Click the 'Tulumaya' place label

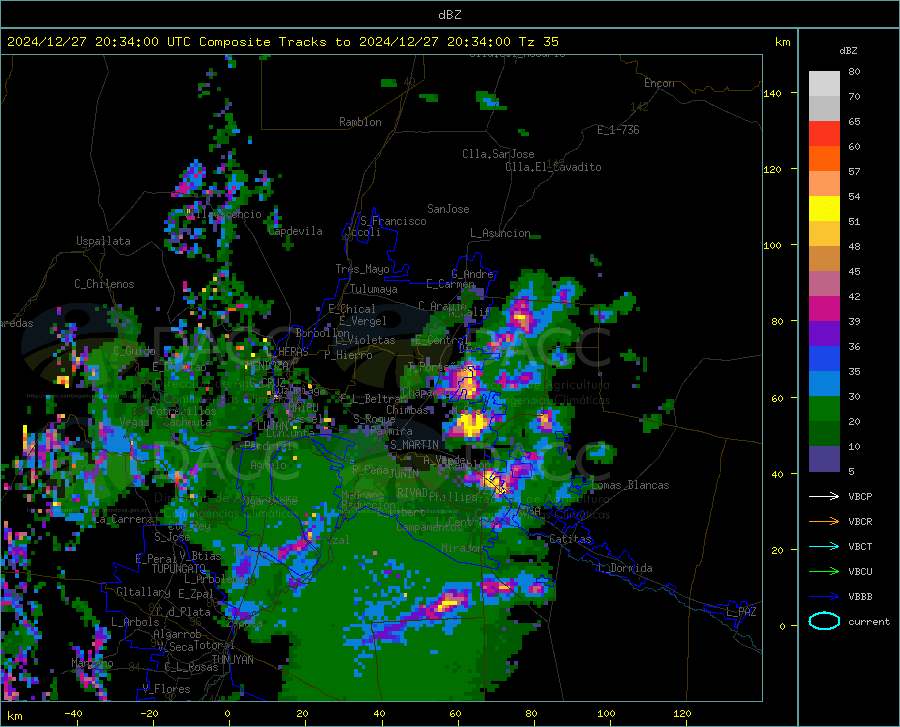(x=374, y=289)
